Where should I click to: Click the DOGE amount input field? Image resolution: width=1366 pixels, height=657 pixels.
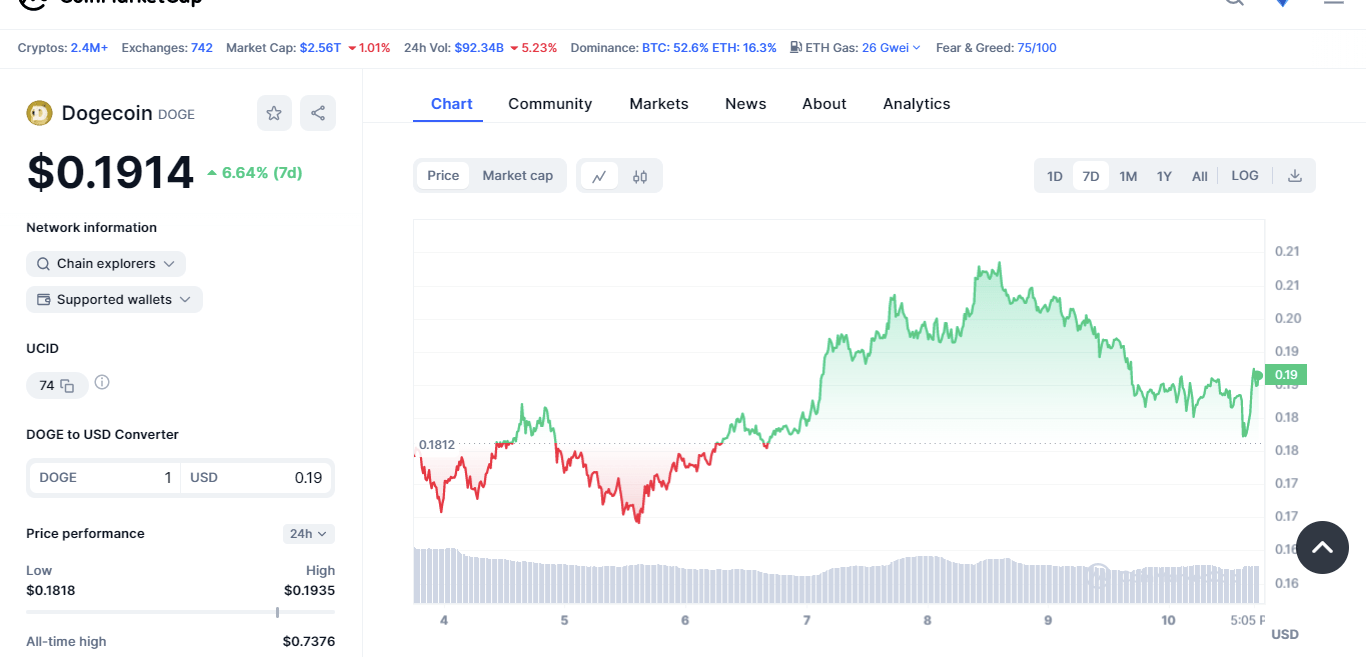(x=105, y=478)
